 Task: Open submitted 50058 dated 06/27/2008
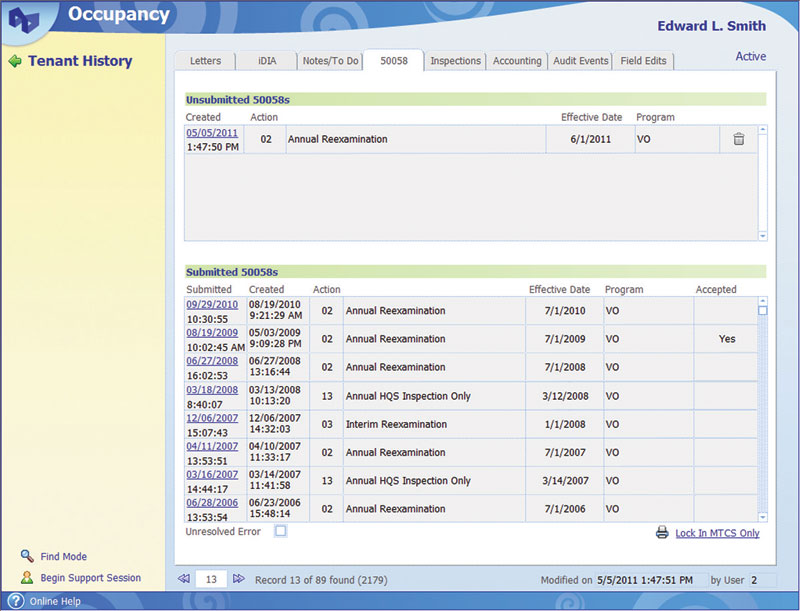(x=212, y=361)
